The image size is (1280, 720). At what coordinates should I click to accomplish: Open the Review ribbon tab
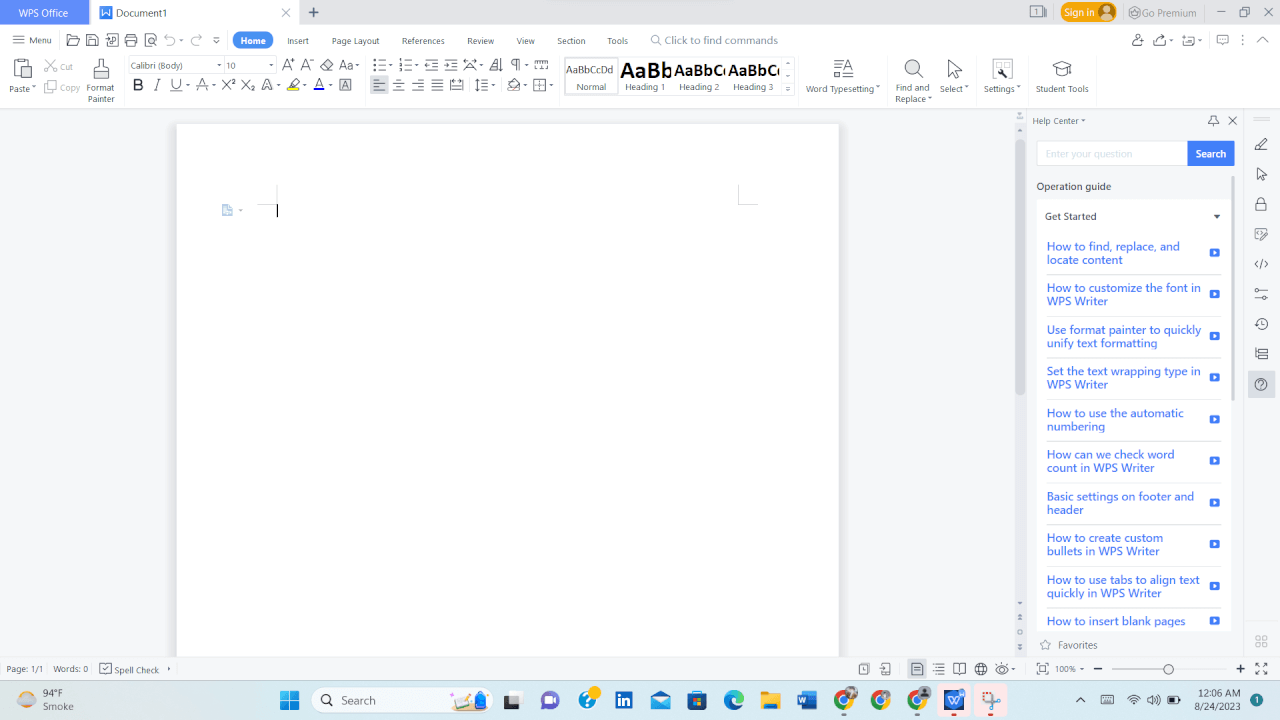coord(480,40)
